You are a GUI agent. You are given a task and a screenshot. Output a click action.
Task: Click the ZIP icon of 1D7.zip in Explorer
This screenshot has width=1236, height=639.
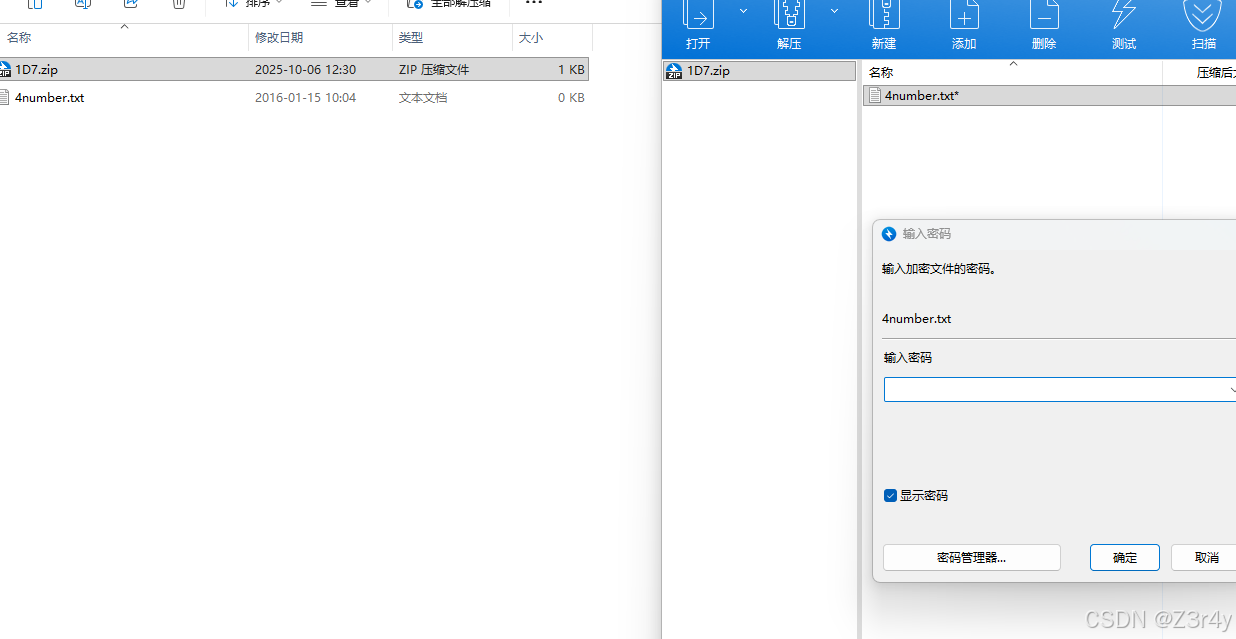[x=5, y=69]
